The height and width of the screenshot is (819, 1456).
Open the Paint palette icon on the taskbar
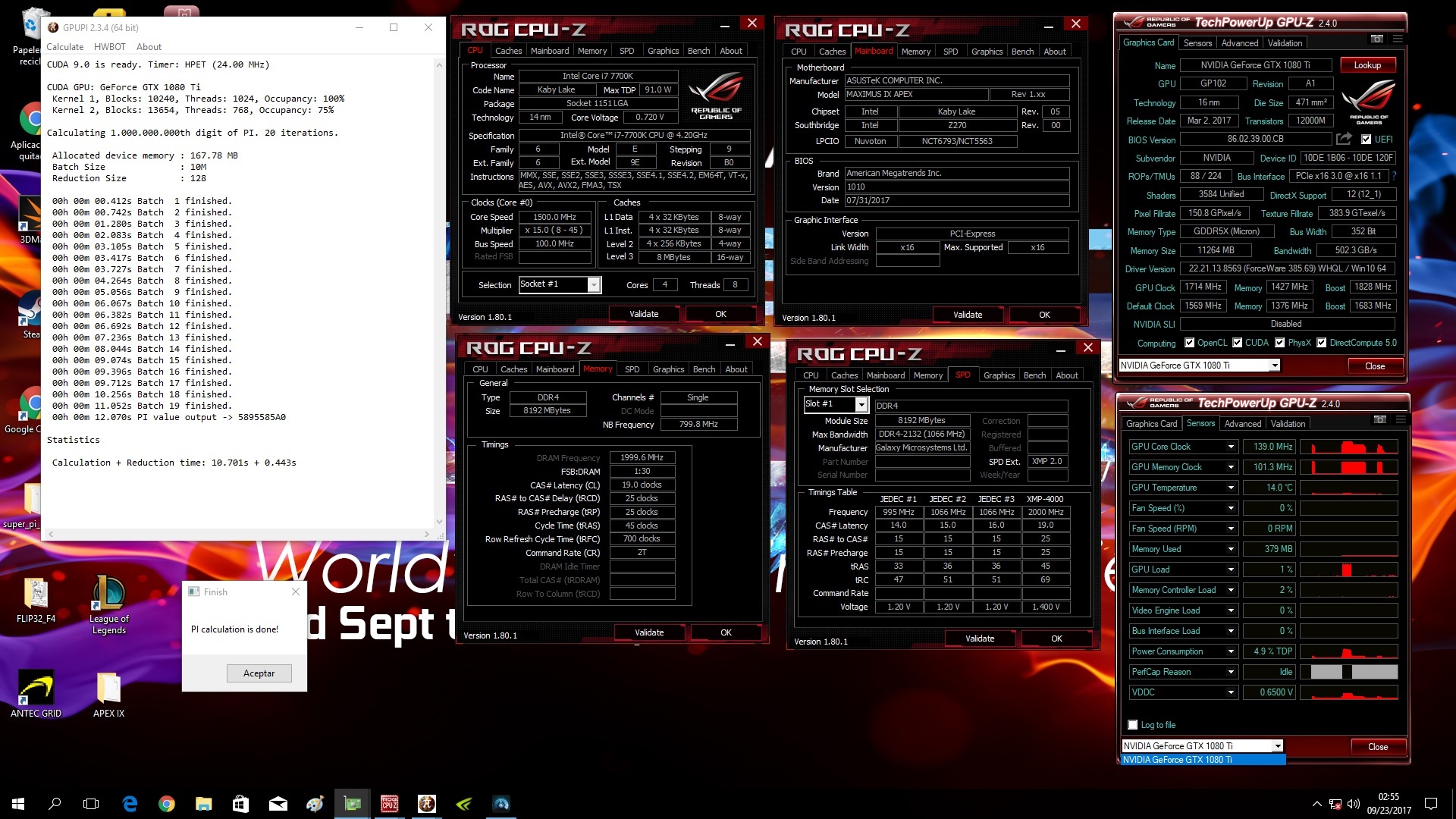tap(315, 804)
